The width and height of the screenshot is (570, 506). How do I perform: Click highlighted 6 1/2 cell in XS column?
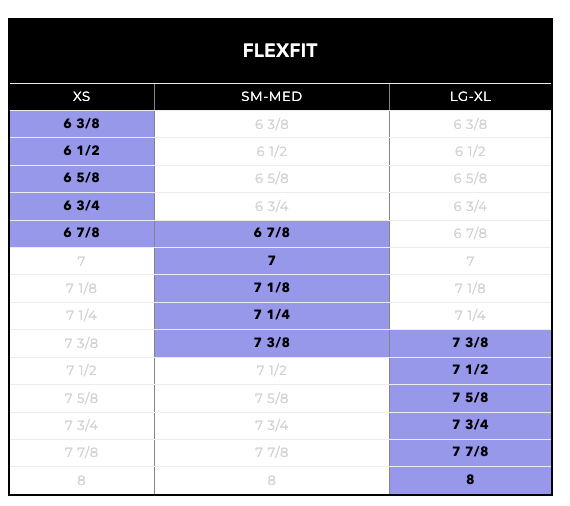click(82, 151)
